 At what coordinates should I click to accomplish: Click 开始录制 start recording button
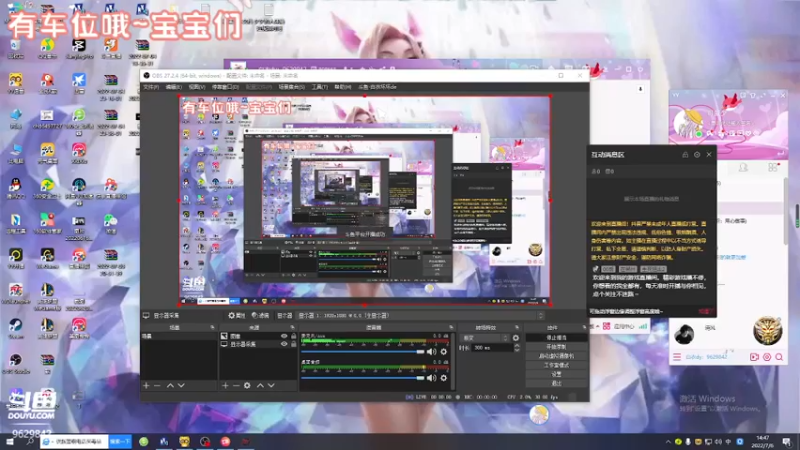click(x=556, y=347)
